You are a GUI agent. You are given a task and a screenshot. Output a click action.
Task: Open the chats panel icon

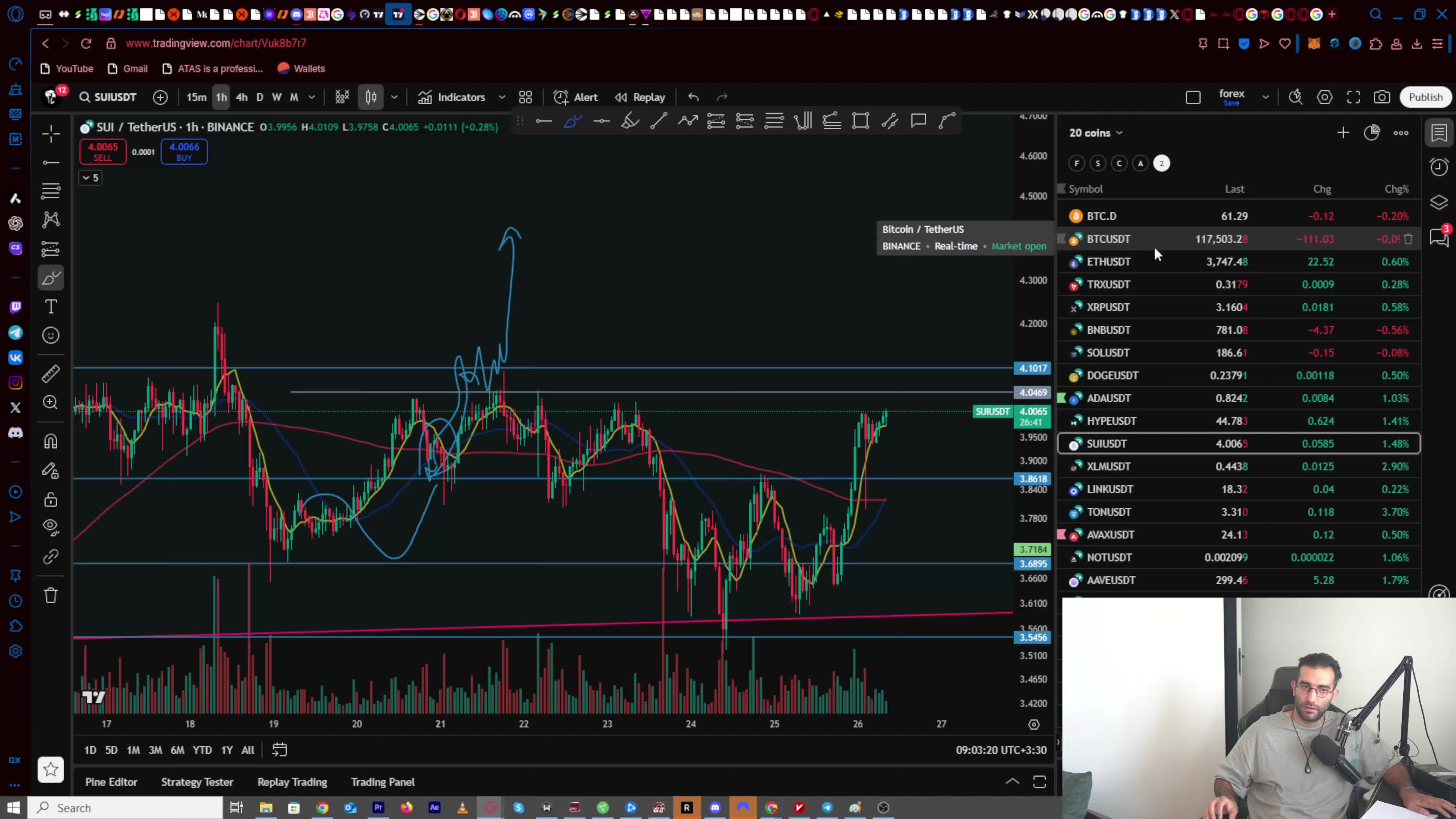pyautogui.click(x=1439, y=237)
